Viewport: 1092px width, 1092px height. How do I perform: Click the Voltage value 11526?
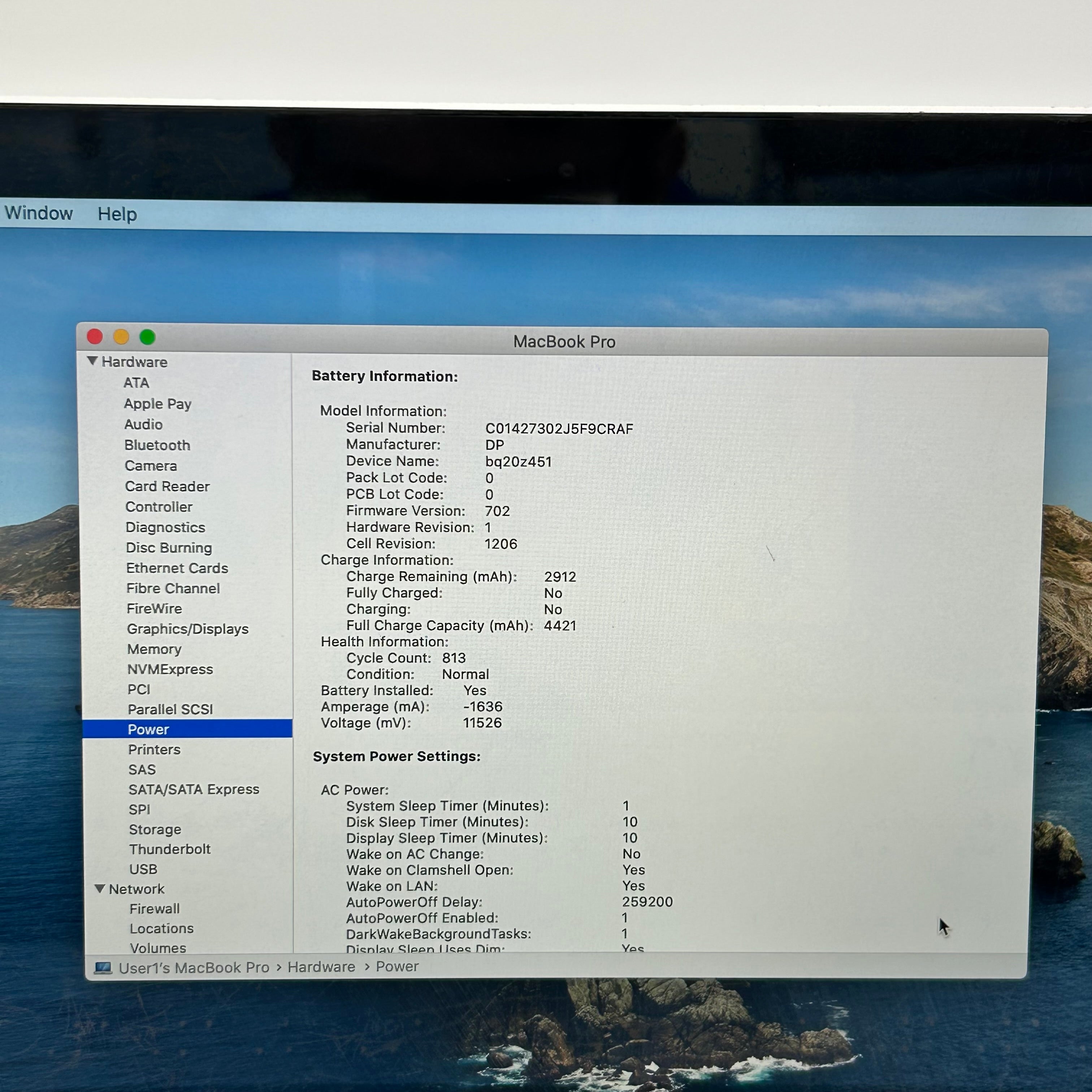482,723
